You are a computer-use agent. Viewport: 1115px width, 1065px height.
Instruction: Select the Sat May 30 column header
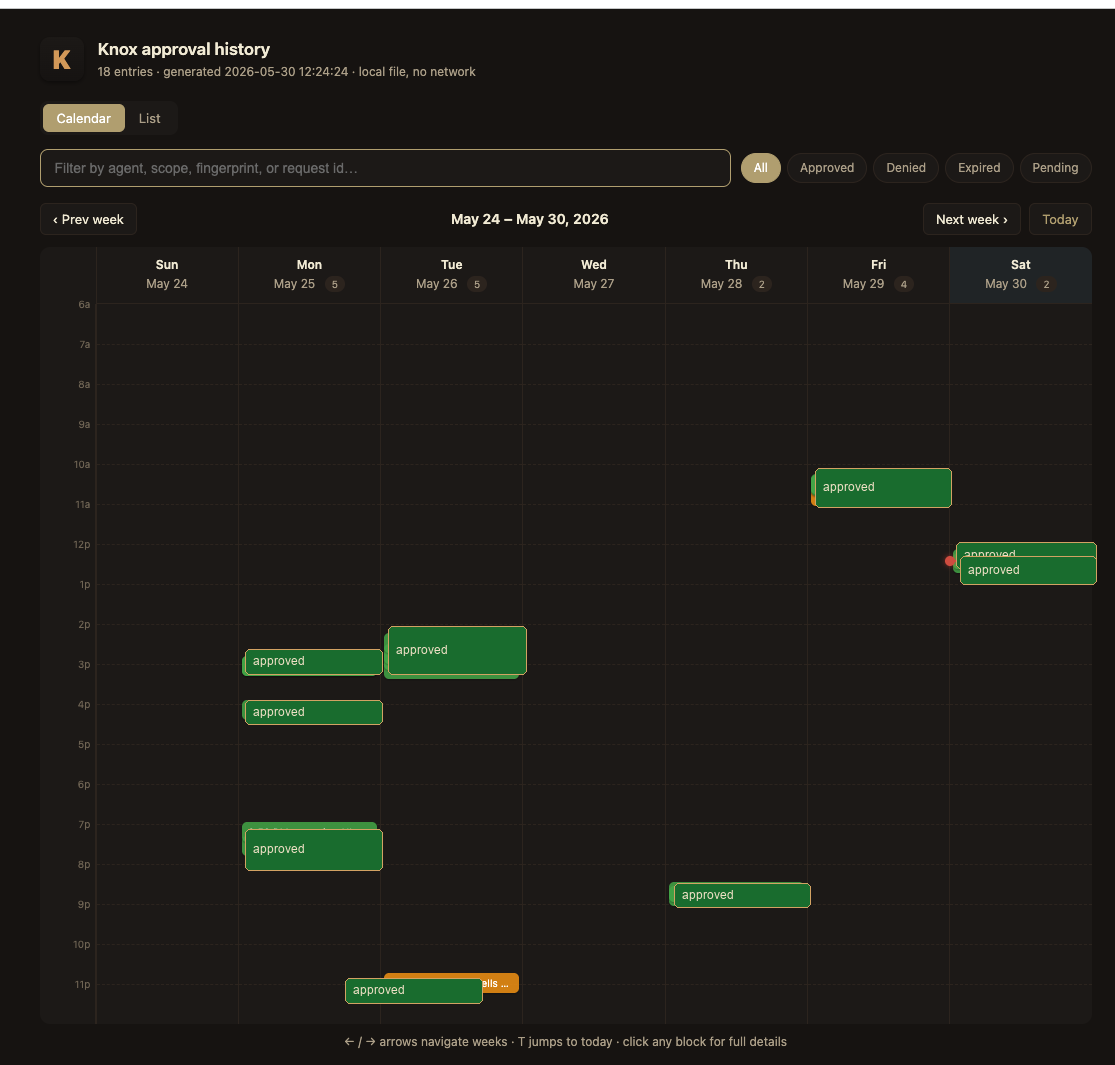click(x=1020, y=274)
